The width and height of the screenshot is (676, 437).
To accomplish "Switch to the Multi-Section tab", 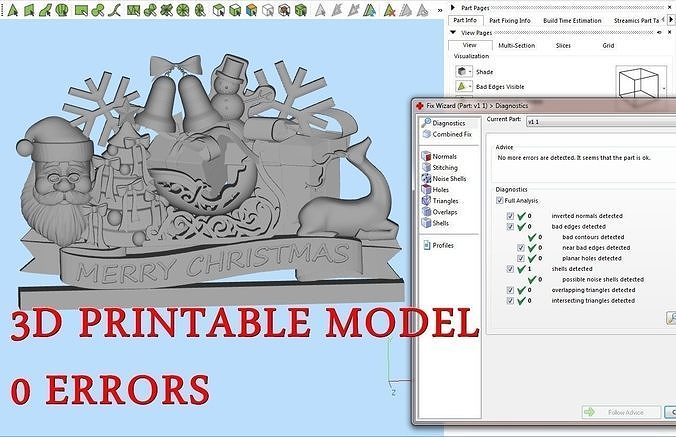I will click(516, 45).
